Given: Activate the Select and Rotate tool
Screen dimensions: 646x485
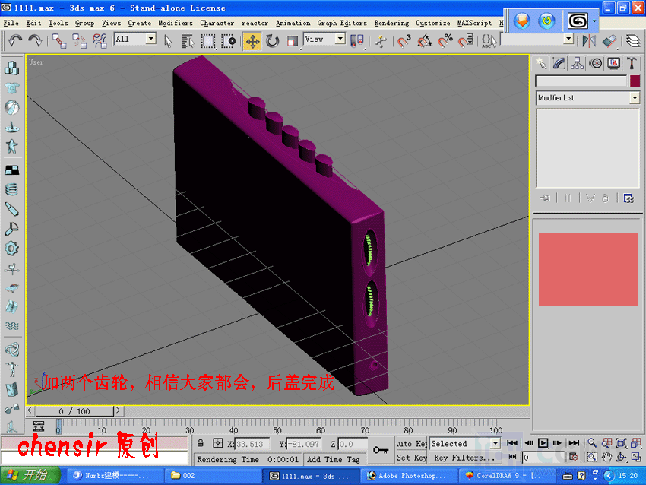Looking at the screenshot, I should [x=272, y=41].
